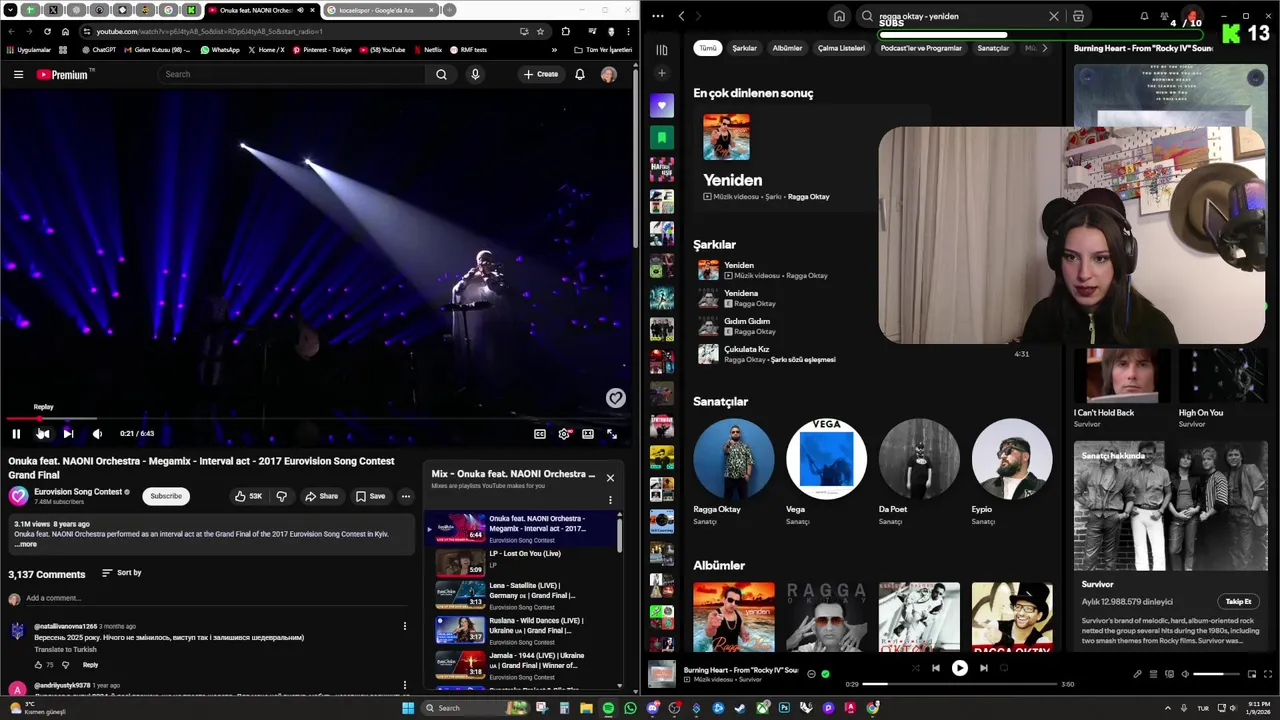Viewport: 1280px width, 720px height.
Task: Toggle Spotify shuffle
Action: [x=915, y=668]
